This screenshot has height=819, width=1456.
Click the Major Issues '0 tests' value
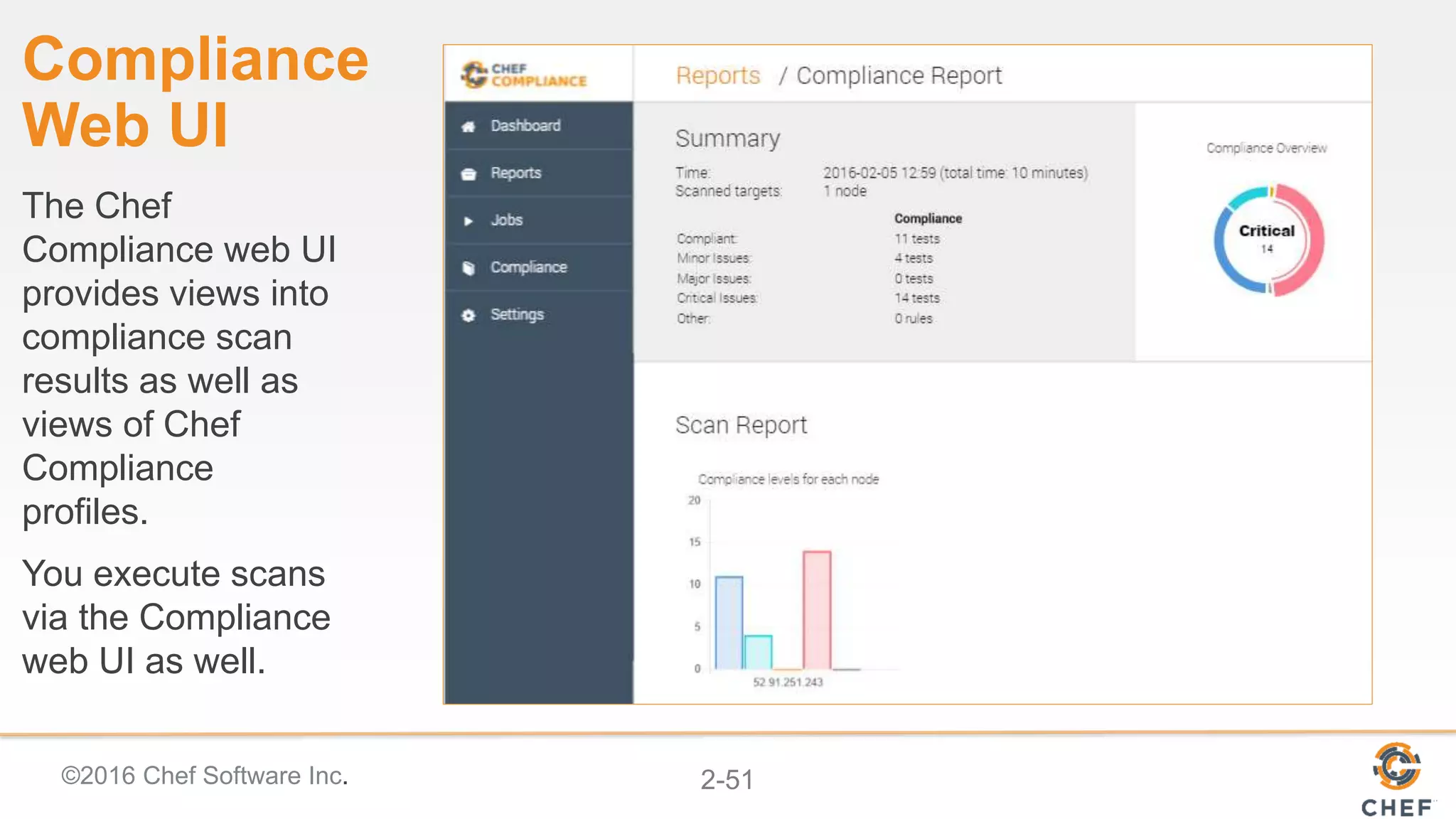tap(914, 279)
